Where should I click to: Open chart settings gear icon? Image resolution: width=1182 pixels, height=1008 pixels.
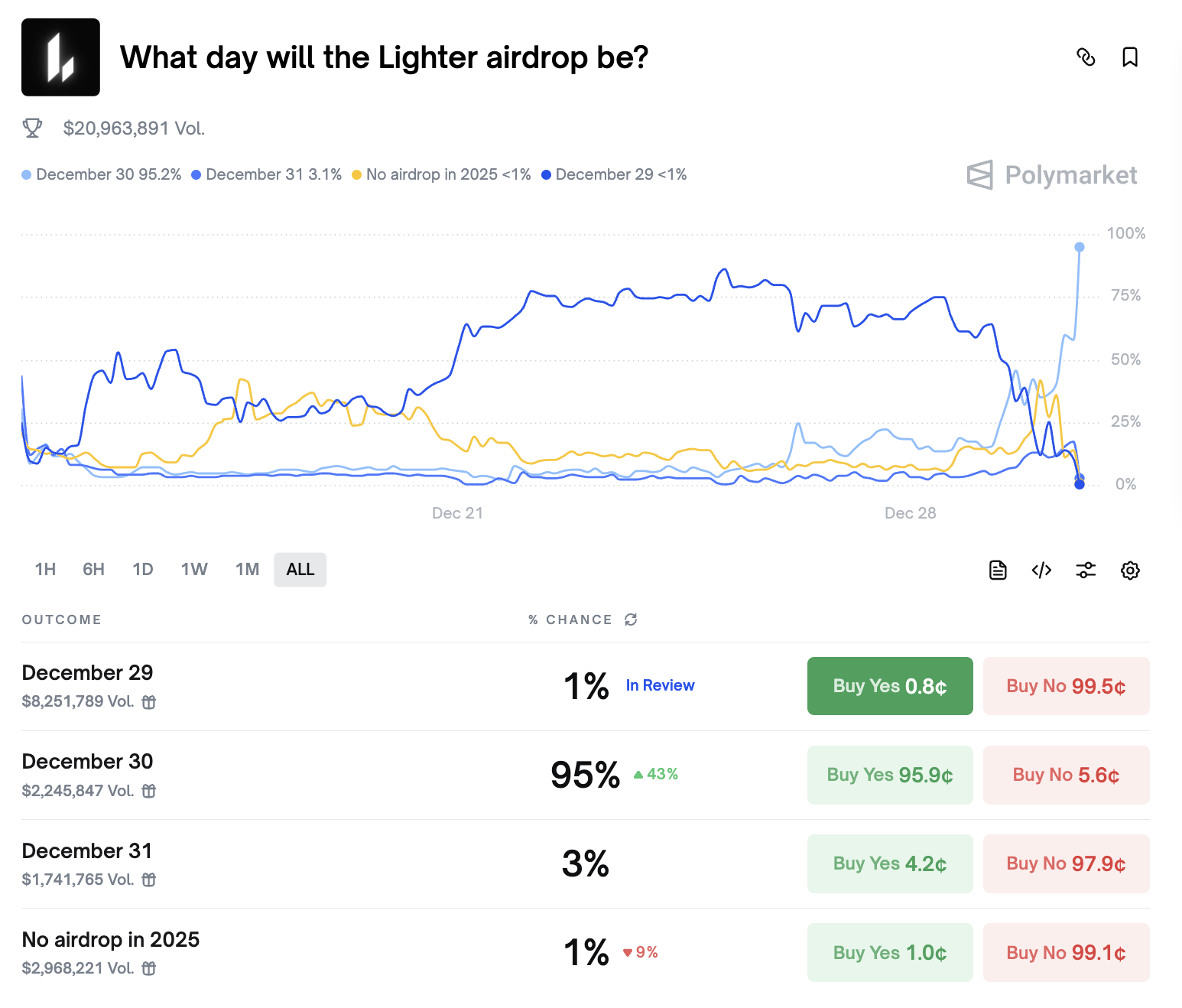pos(1130,570)
